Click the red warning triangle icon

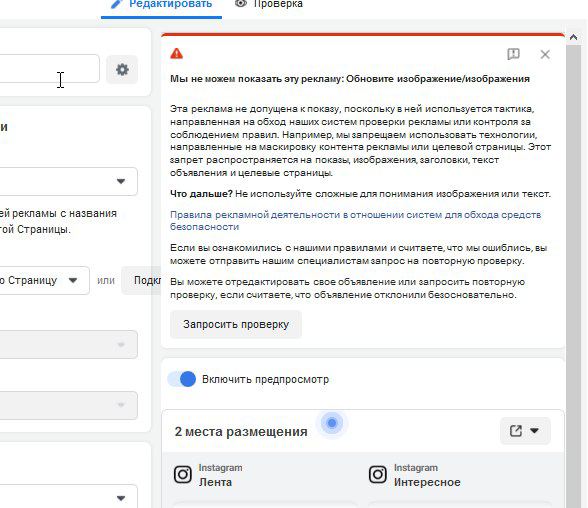pyautogui.click(x=177, y=54)
